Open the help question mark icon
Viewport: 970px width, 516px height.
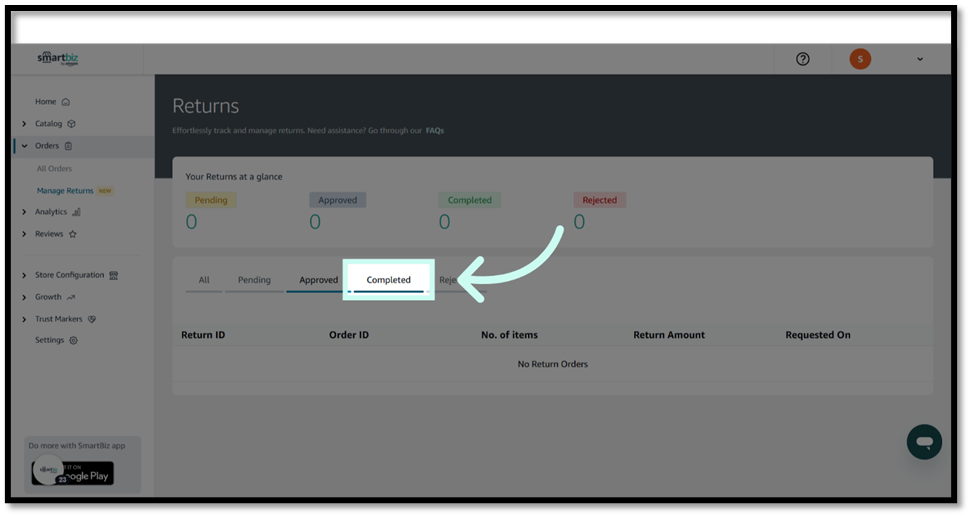(x=802, y=59)
